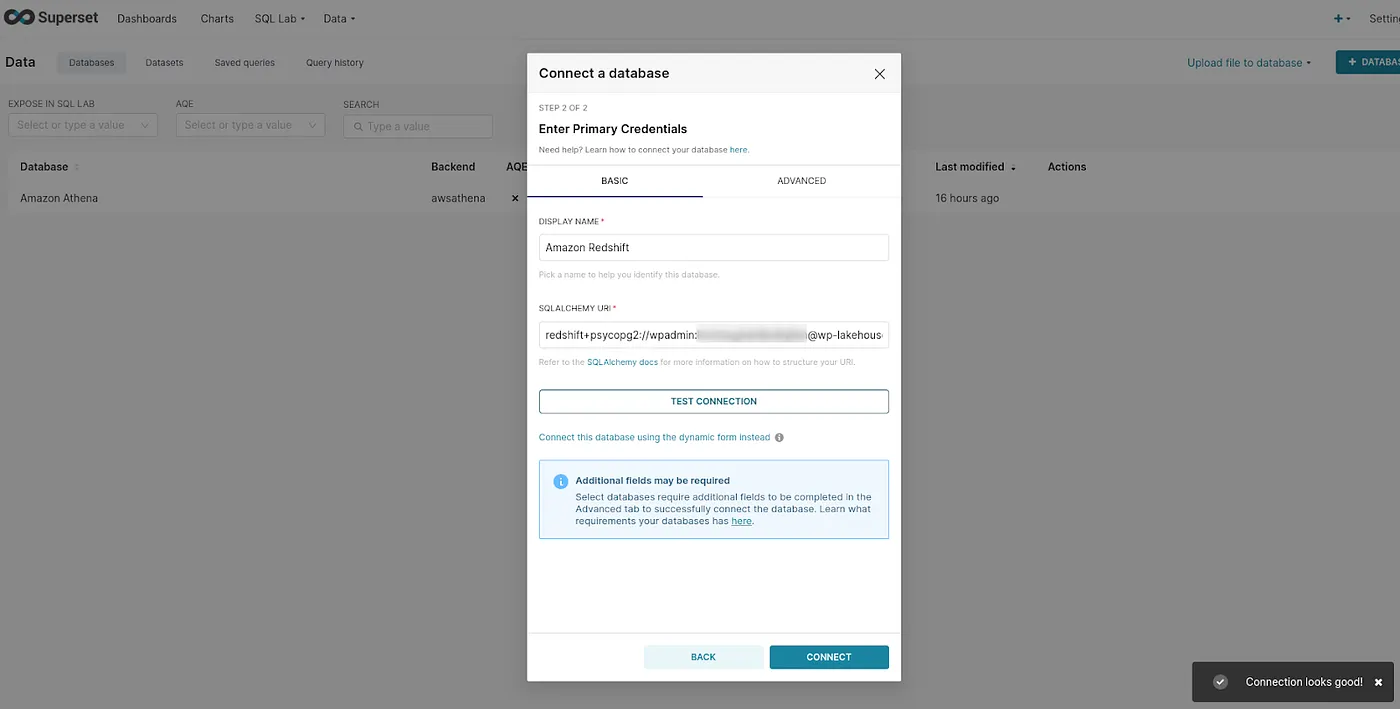The width and height of the screenshot is (1400, 709).
Task: Expand the SQL Lab dropdown menu
Action: click(x=280, y=19)
